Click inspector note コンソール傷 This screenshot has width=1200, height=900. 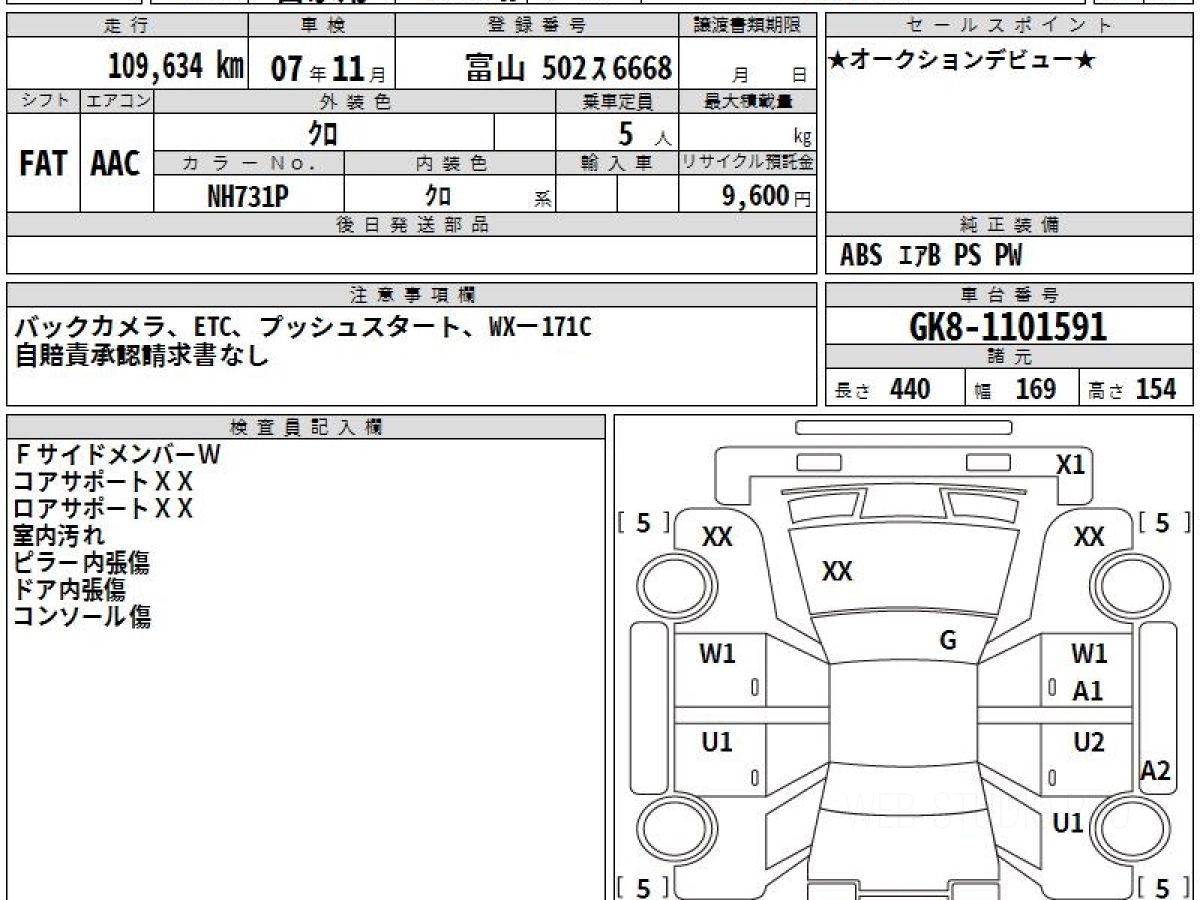[82, 616]
